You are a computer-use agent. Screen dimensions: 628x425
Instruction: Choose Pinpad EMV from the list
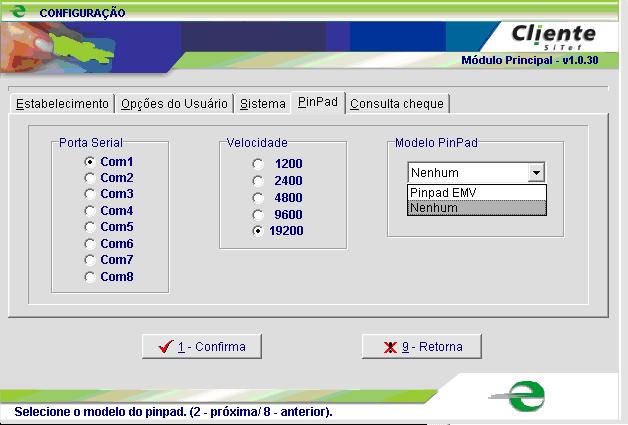pyautogui.click(x=476, y=192)
